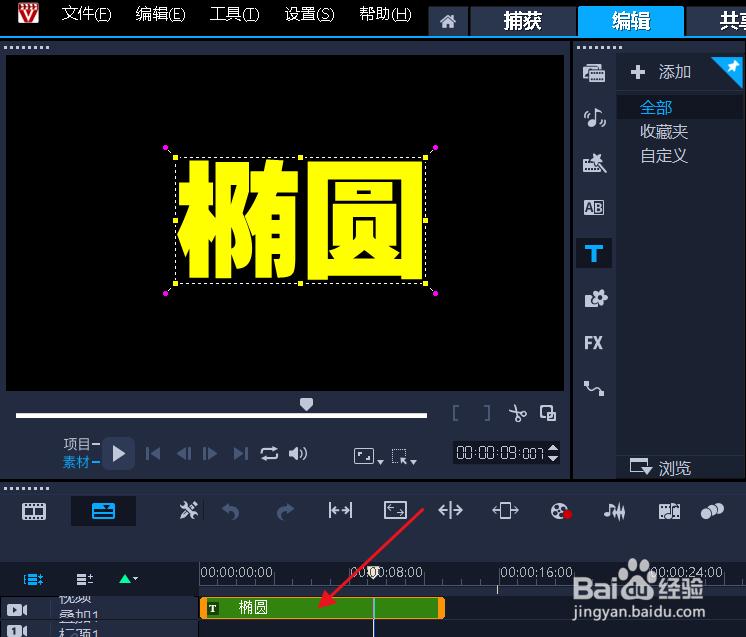Switch to 素材 play mode

77,462
